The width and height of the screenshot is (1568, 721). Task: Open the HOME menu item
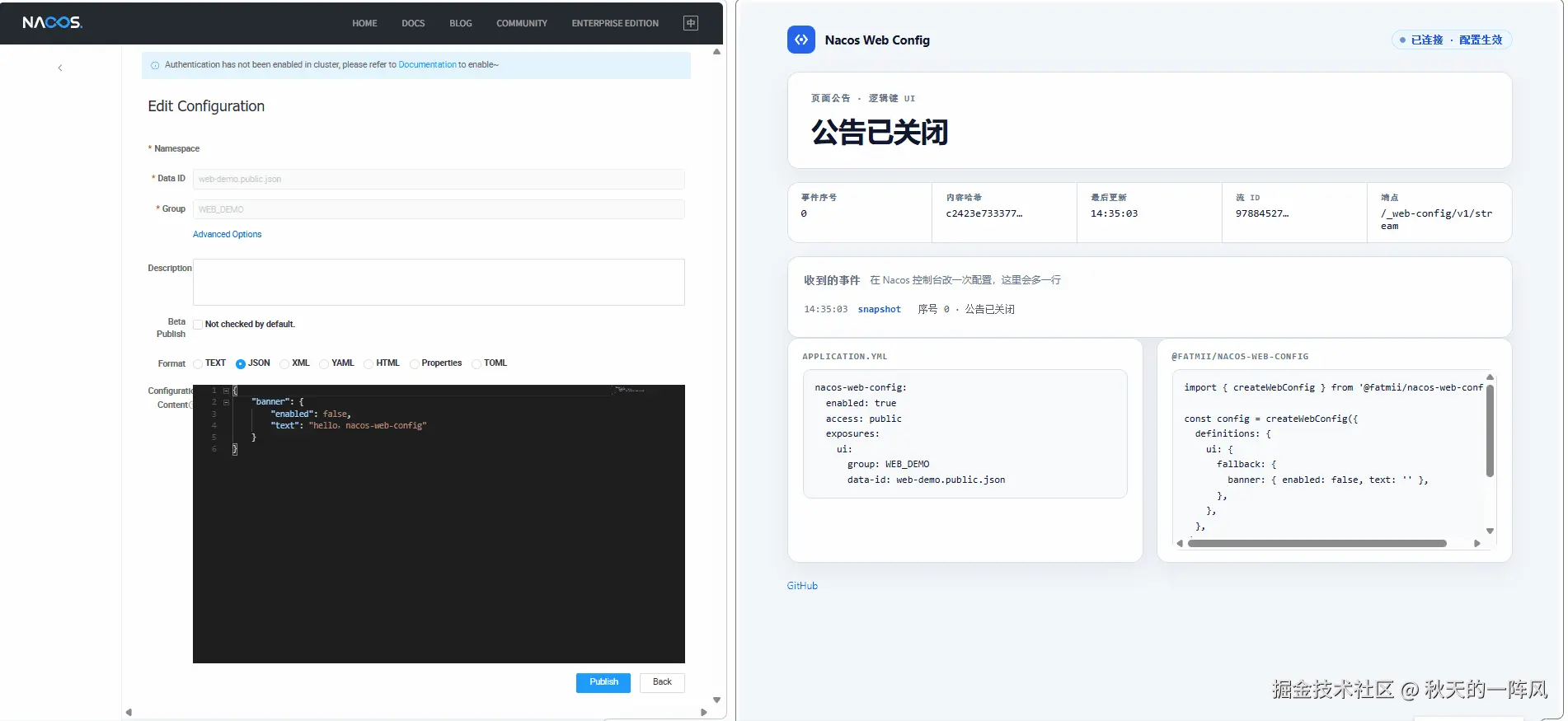(364, 23)
